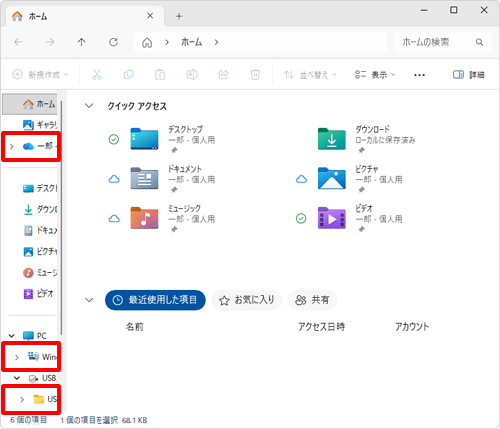Click the Copy icon in toolbar
The width and height of the screenshot is (500, 429).
point(128,74)
